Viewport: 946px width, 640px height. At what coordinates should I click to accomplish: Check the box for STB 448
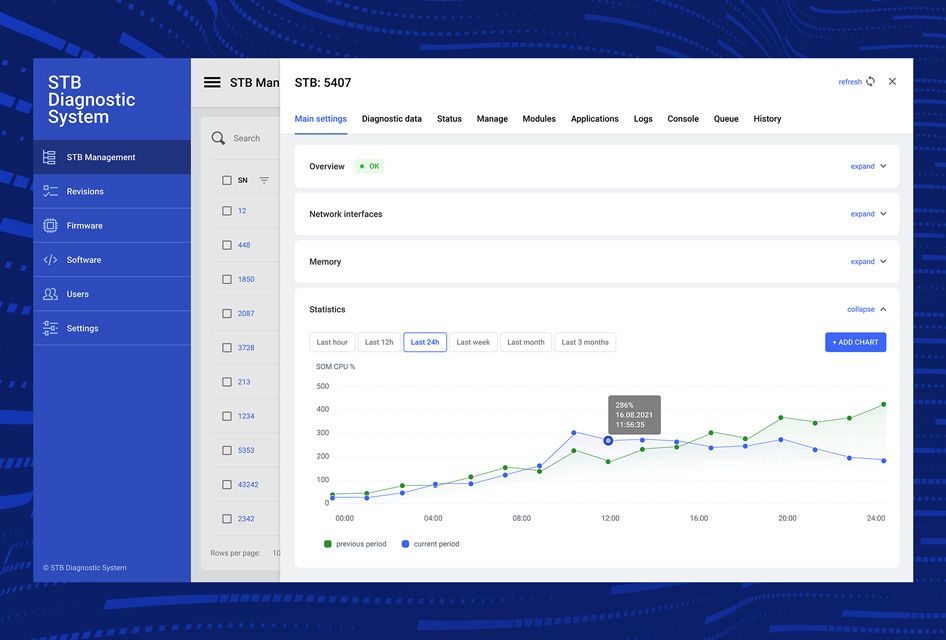(x=227, y=245)
